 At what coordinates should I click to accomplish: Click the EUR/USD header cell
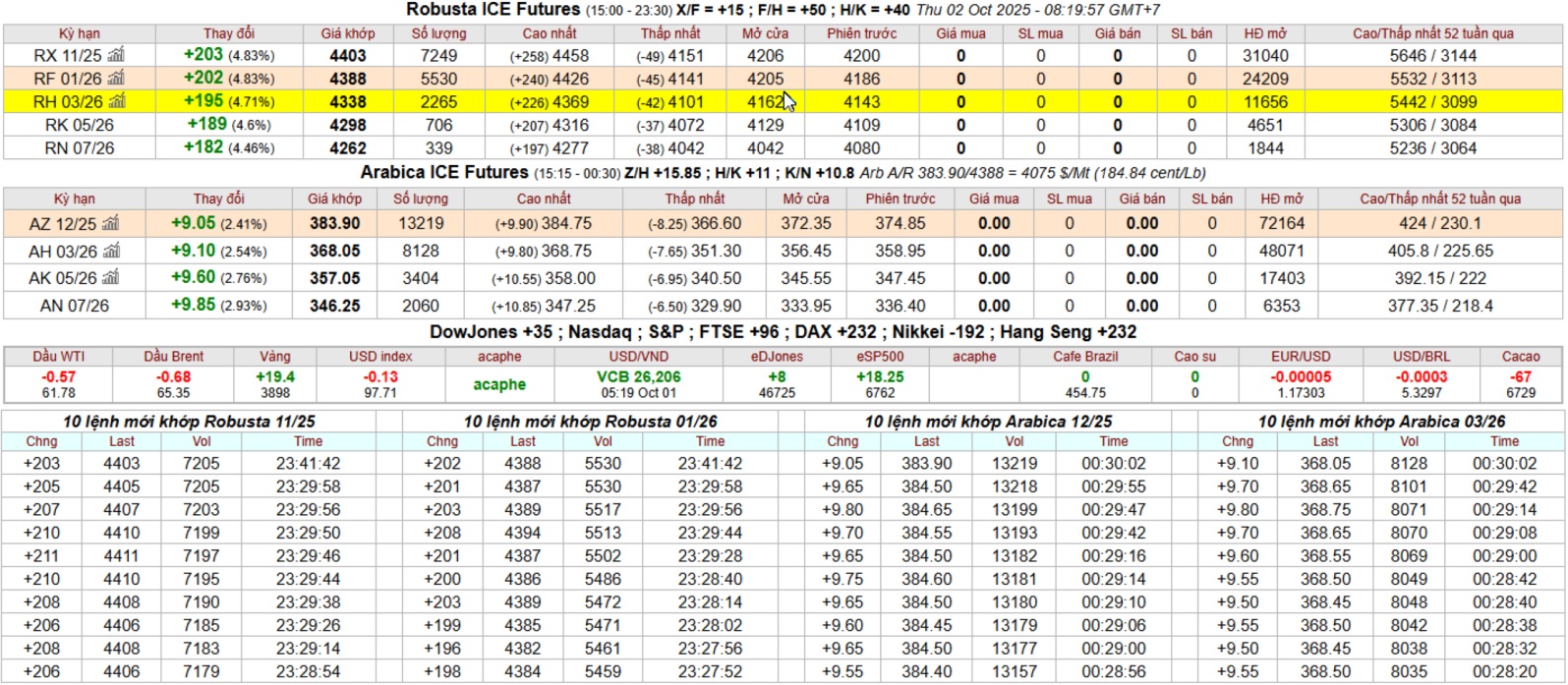tap(1301, 357)
